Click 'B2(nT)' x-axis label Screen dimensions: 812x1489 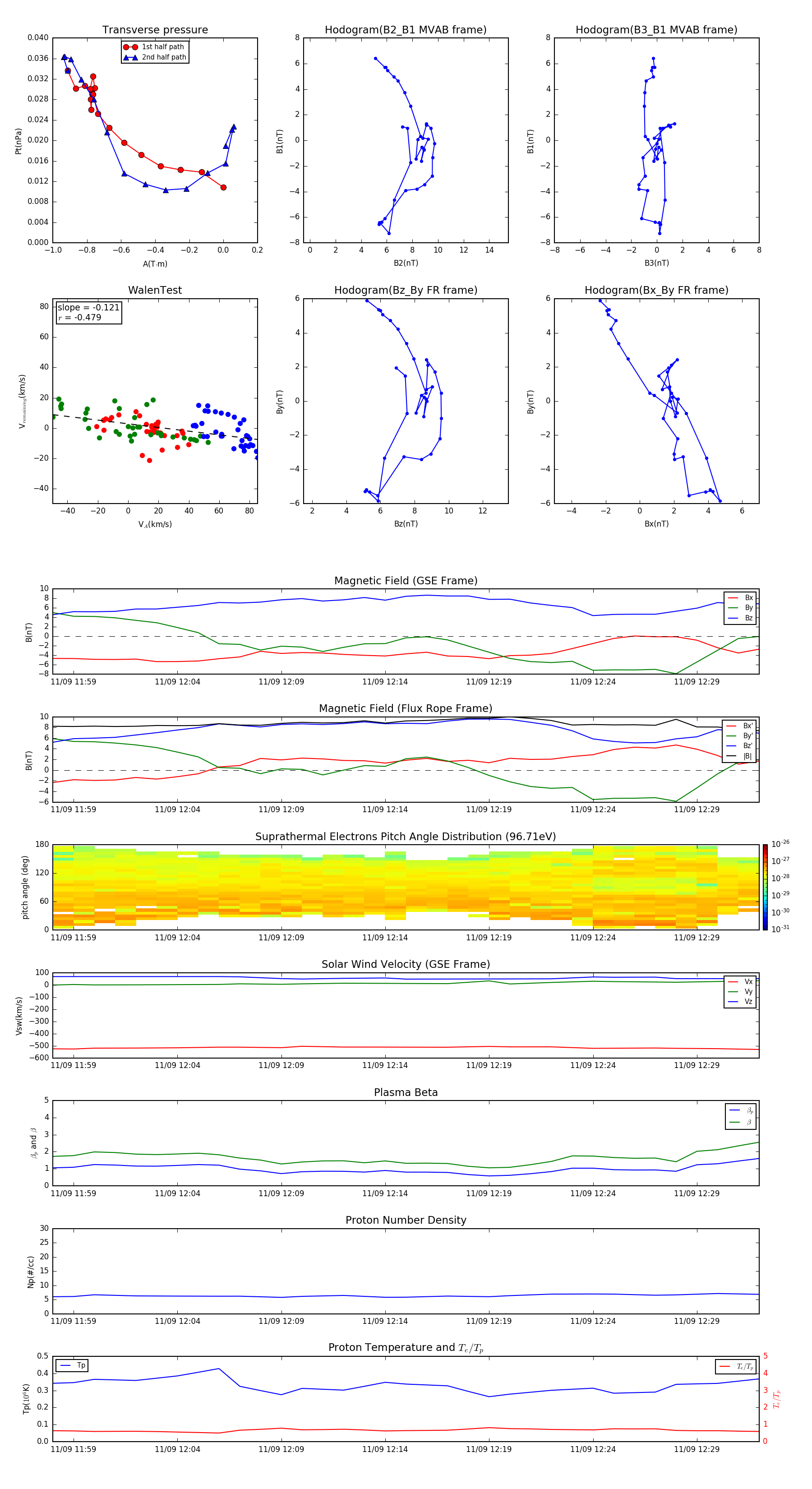[x=406, y=263]
